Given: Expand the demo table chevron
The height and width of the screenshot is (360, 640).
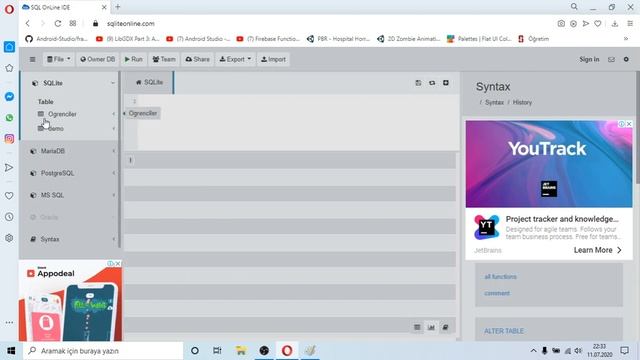Looking at the screenshot, I should [x=113, y=129].
